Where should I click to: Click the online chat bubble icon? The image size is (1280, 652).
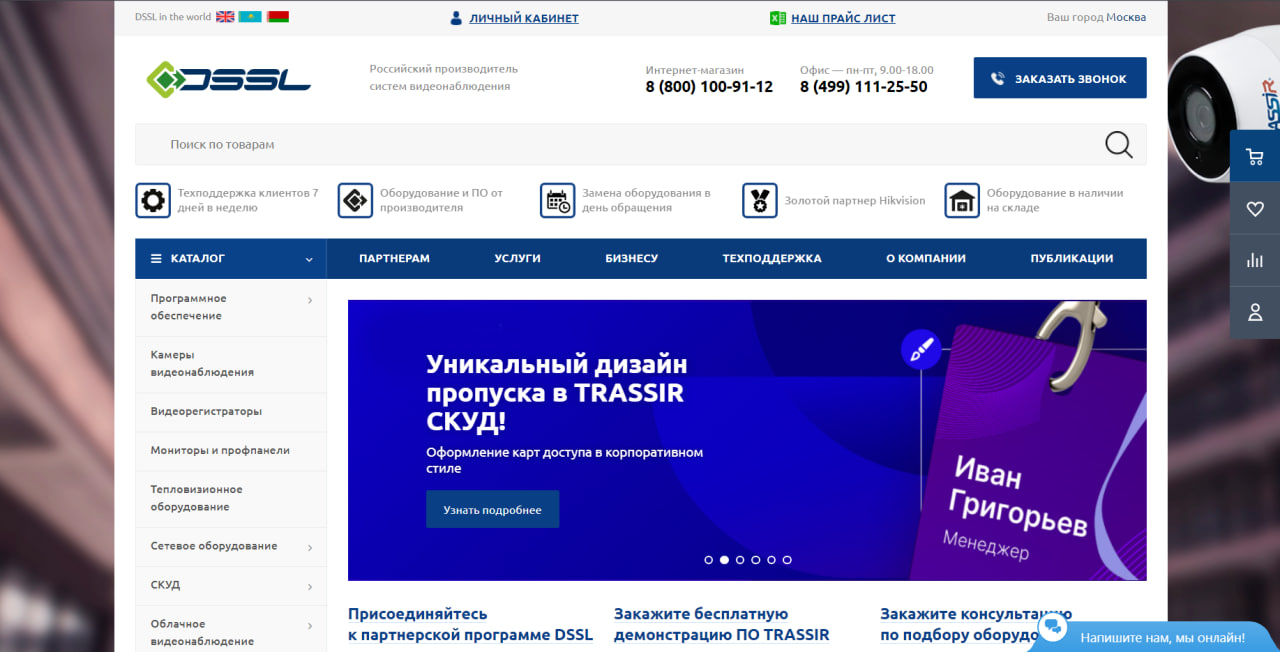pos(1052,628)
